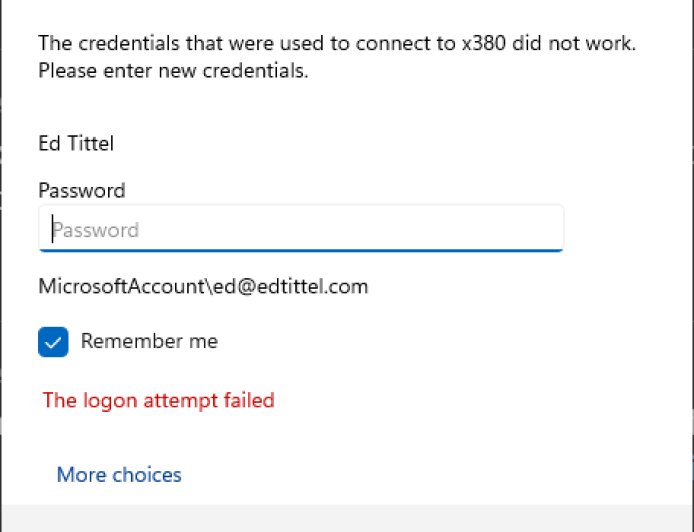Click the white checkmark icon beside Remember me
The height and width of the screenshot is (532, 694).
[53, 342]
